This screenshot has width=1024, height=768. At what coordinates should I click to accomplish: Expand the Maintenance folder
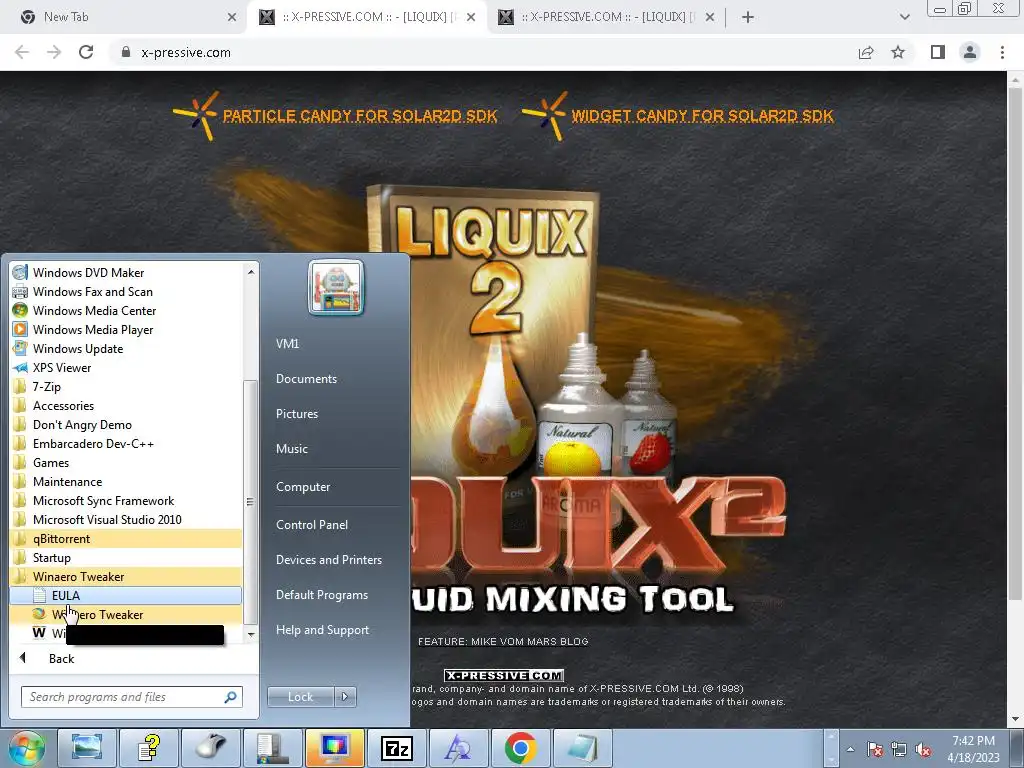click(x=126, y=481)
